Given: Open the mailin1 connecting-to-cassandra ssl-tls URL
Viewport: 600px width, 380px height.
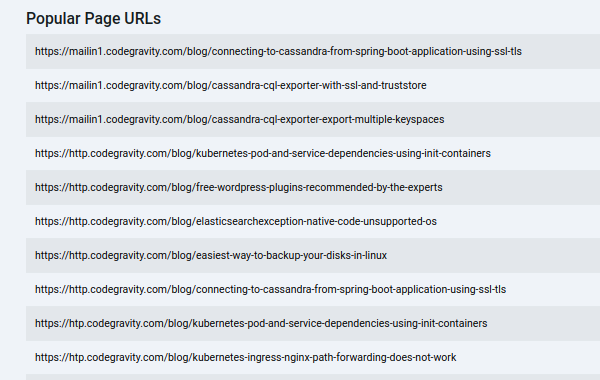Looking at the screenshot, I should 278,51.
